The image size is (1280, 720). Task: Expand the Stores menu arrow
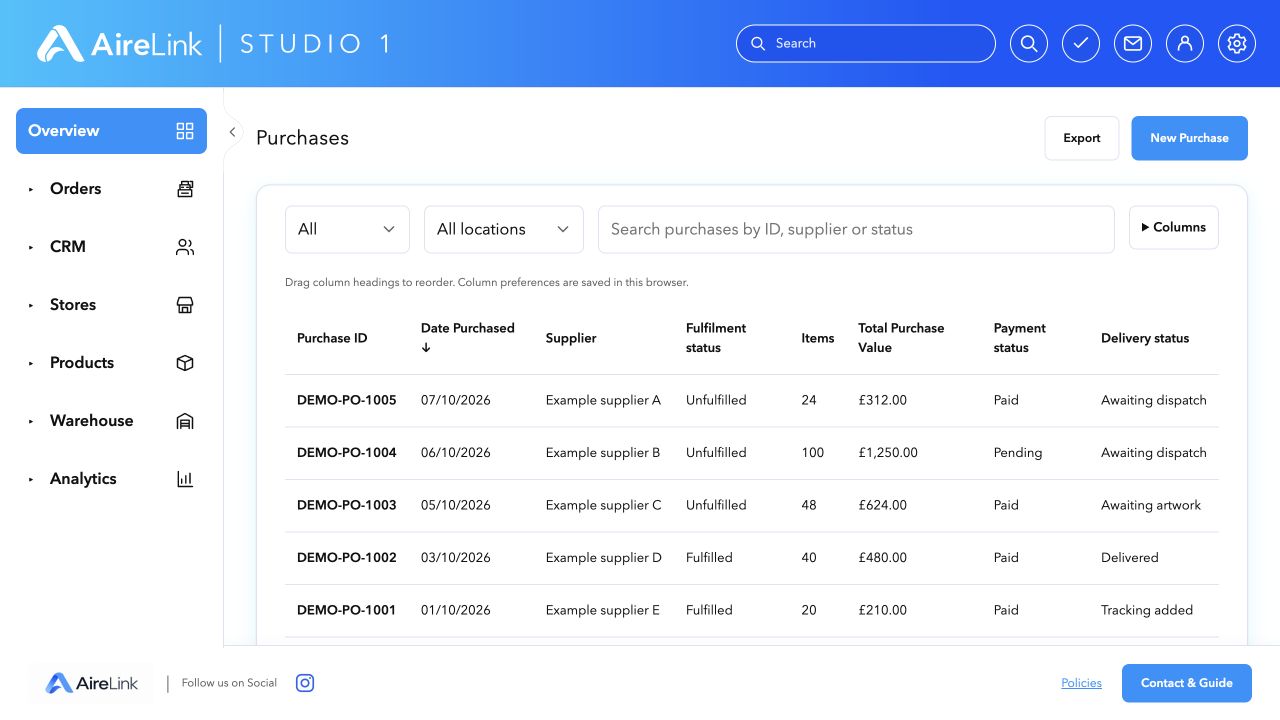click(31, 305)
